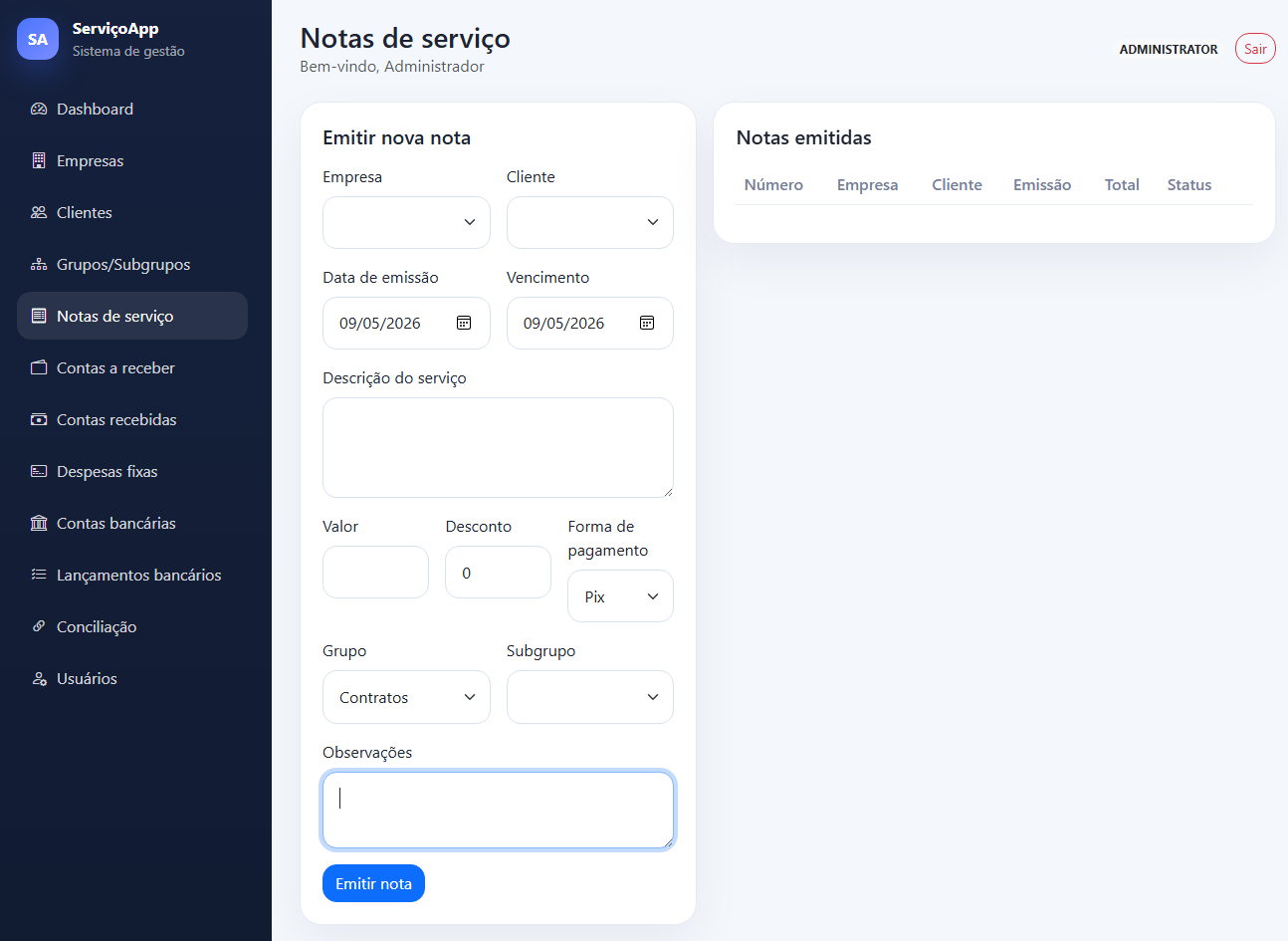Click the Lançamentos bancários list icon
The height and width of the screenshot is (941, 1288).
(39, 575)
